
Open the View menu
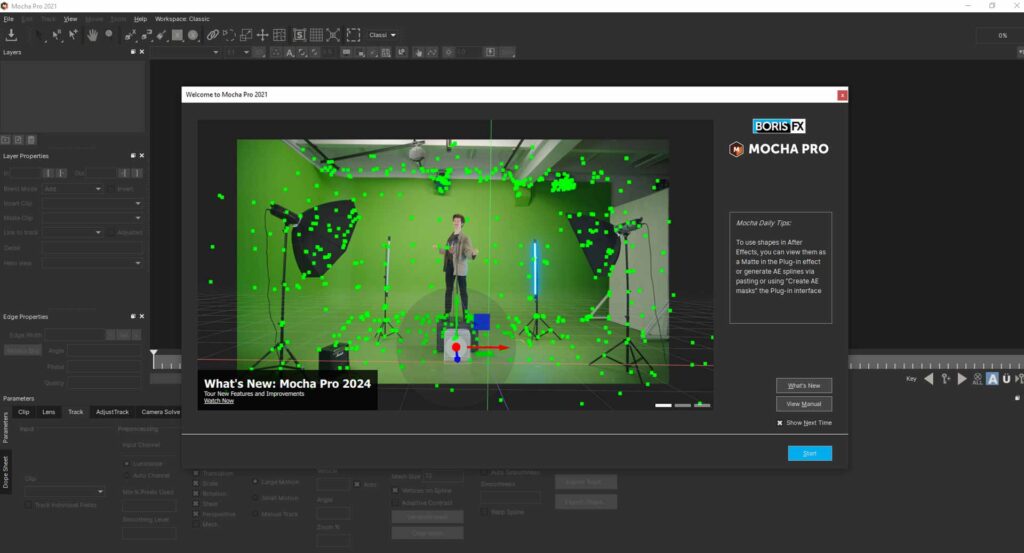[x=71, y=19]
